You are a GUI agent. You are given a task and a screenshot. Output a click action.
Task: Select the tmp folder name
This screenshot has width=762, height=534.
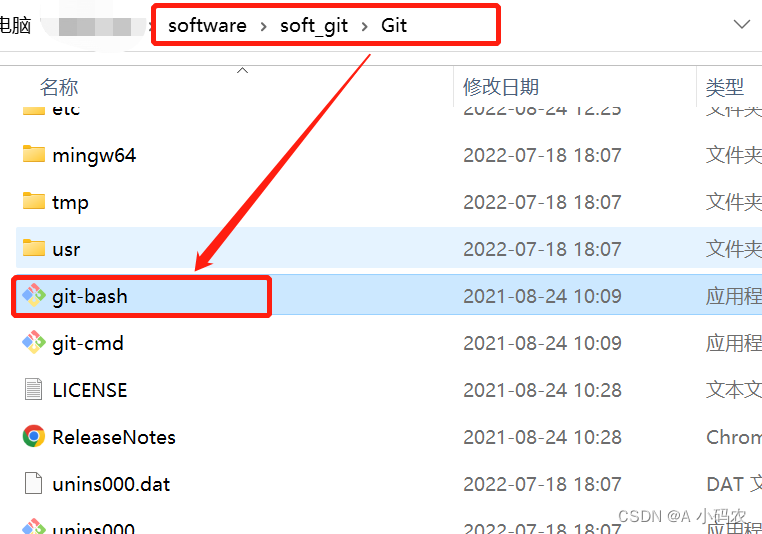(70, 203)
